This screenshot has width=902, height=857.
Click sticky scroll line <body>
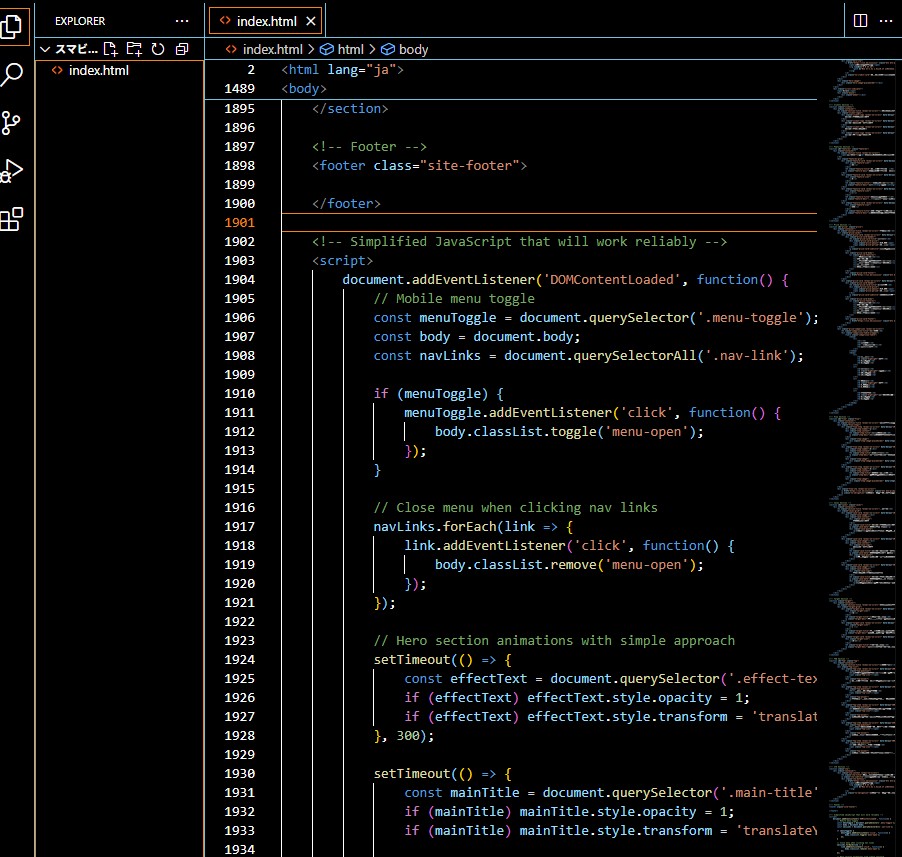(x=304, y=89)
